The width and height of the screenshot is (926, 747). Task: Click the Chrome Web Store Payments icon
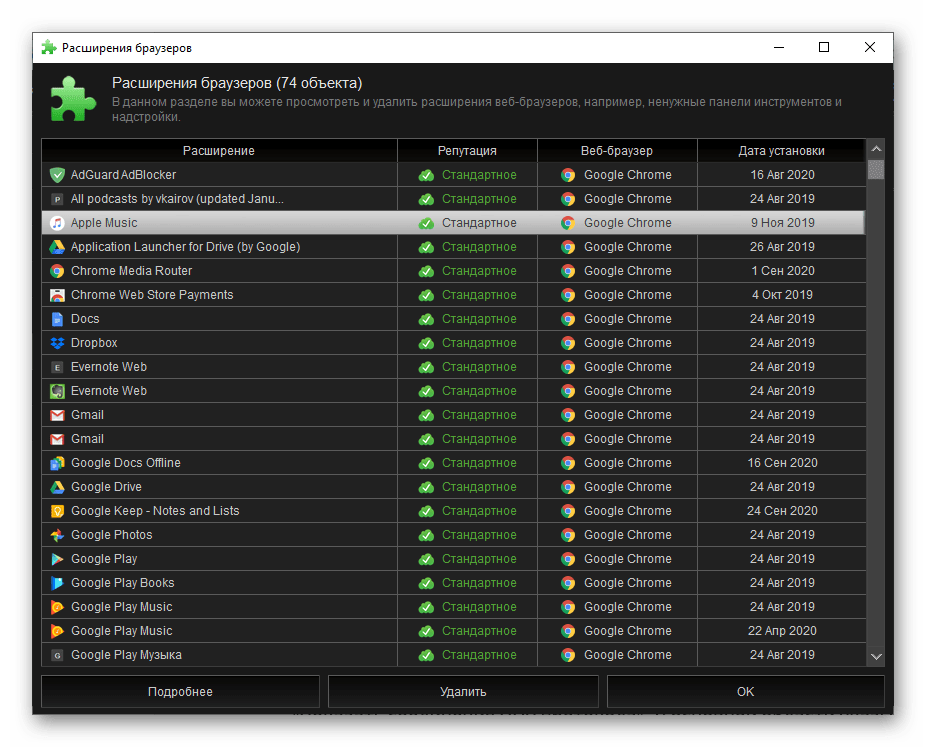click(x=57, y=295)
